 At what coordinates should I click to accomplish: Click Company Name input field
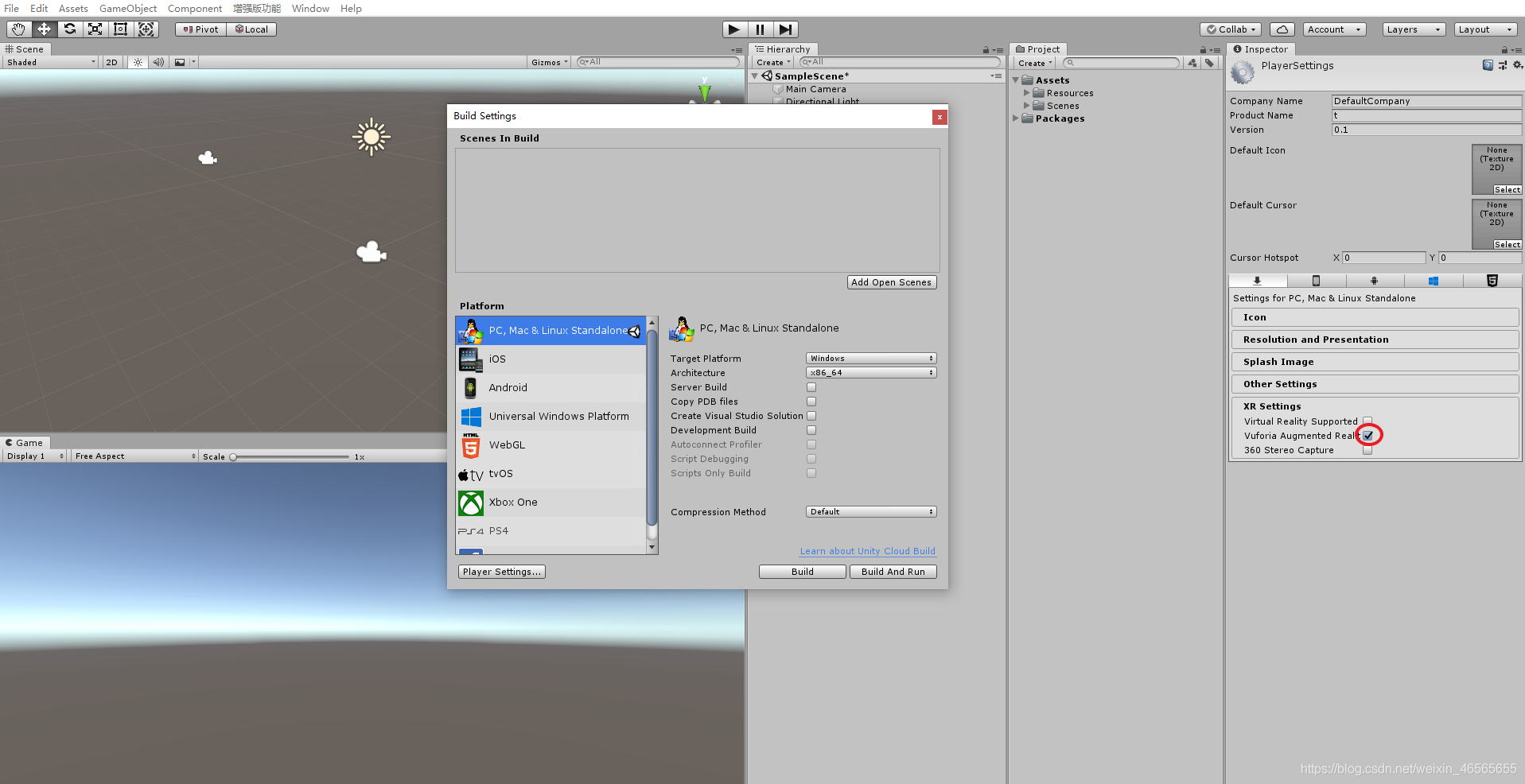pyautogui.click(x=1426, y=101)
